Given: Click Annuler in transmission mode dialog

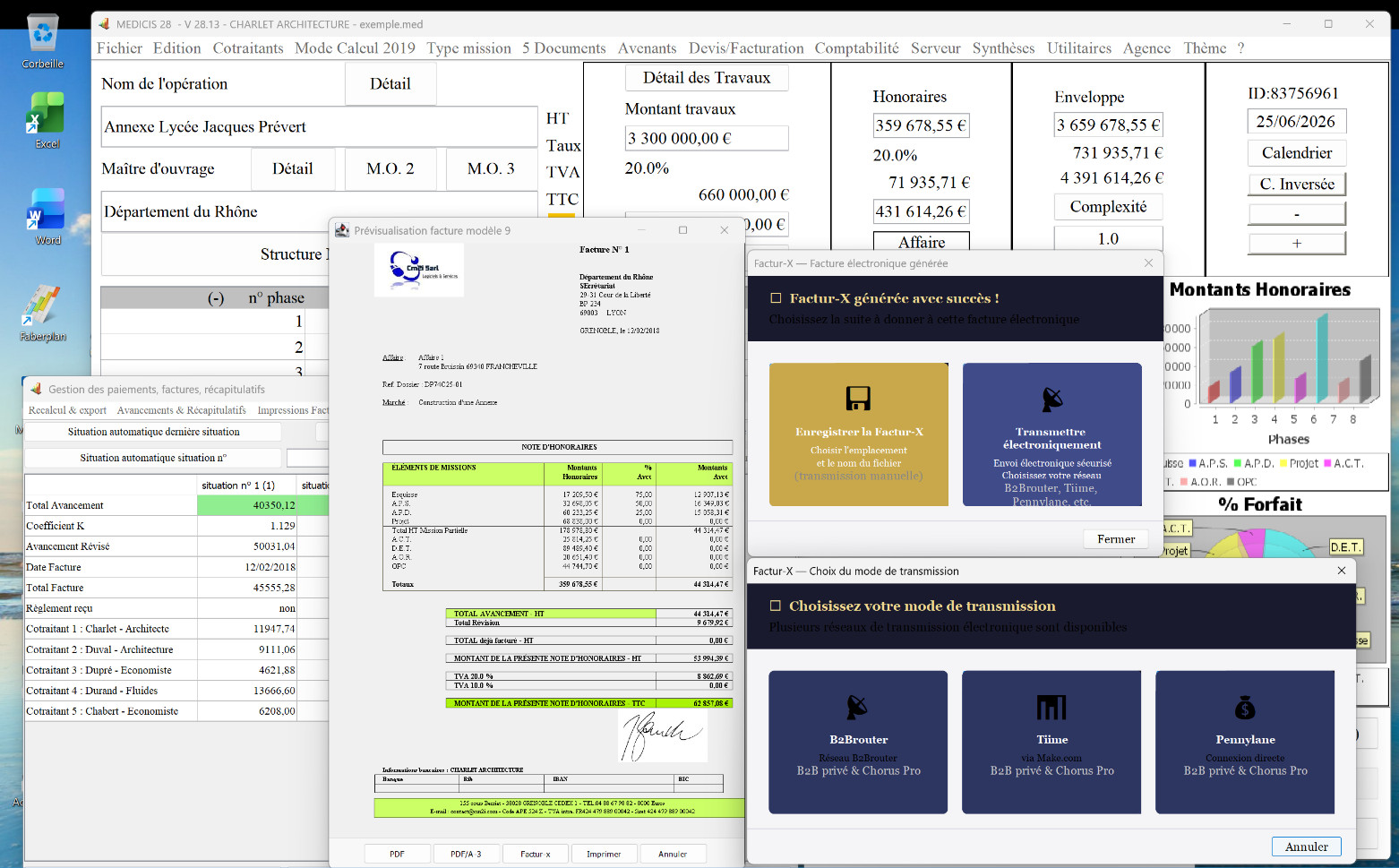Looking at the screenshot, I should tap(1307, 847).
